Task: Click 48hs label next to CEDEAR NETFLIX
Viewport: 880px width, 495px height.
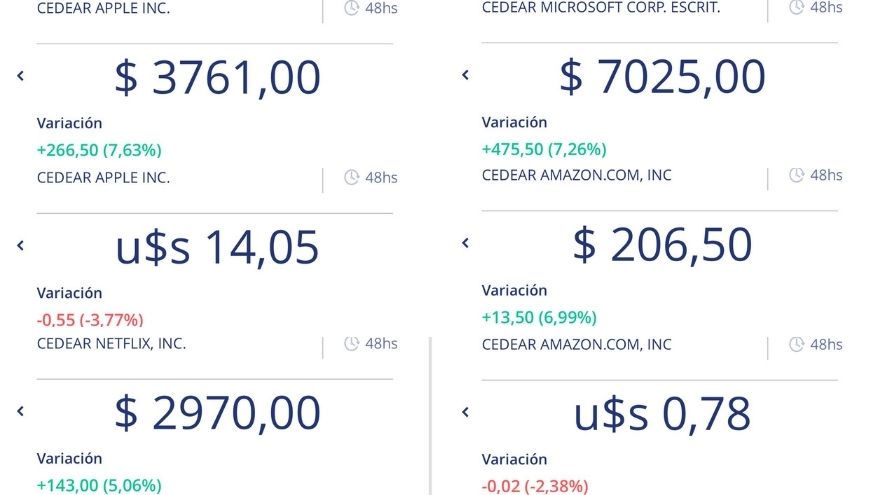Action: [381, 344]
